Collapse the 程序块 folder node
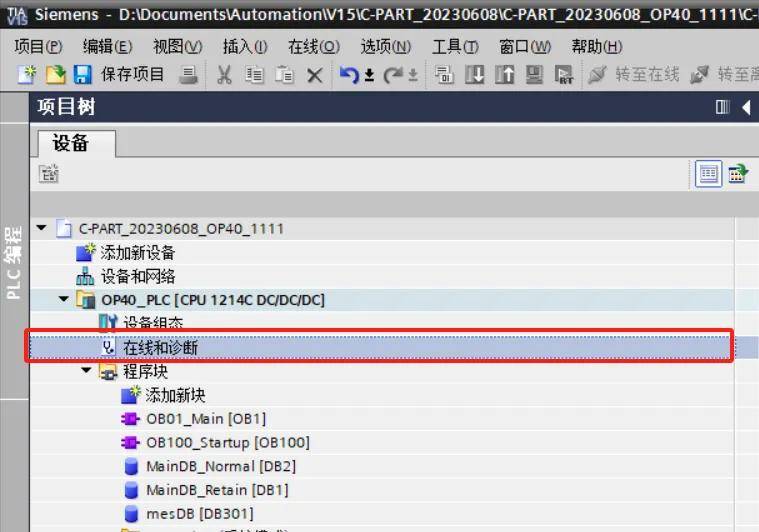759x532 pixels. tap(86, 370)
